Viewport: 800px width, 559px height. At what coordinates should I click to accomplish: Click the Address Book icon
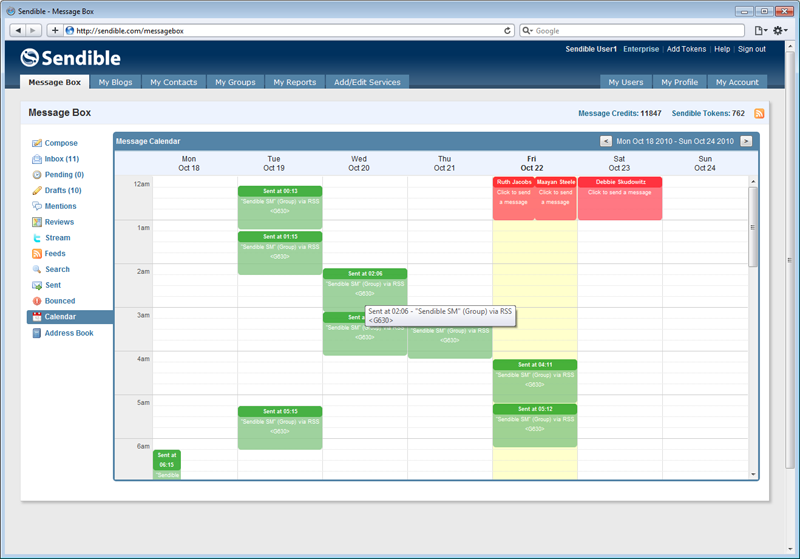coord(37,333)
